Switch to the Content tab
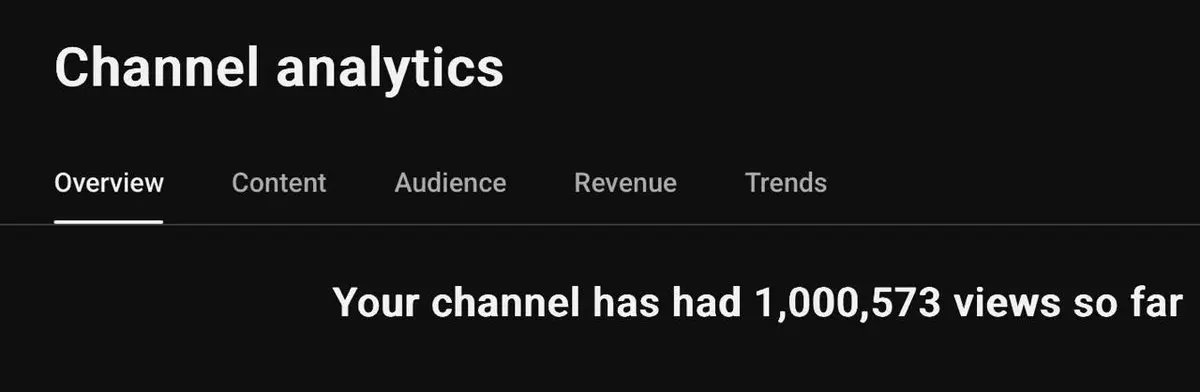The height and width of the screenshot is (392, 1200). (x=279, y=183)
